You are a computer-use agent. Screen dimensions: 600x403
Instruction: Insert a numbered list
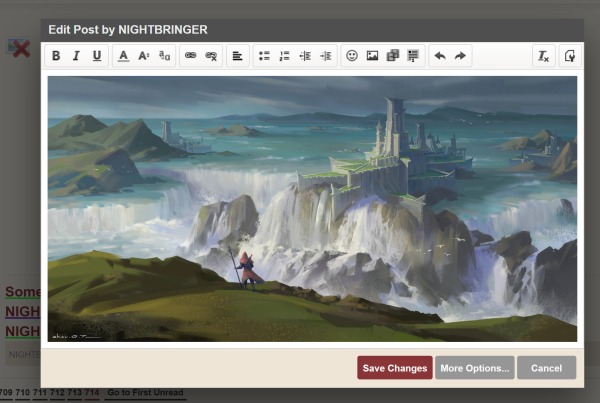284,56
